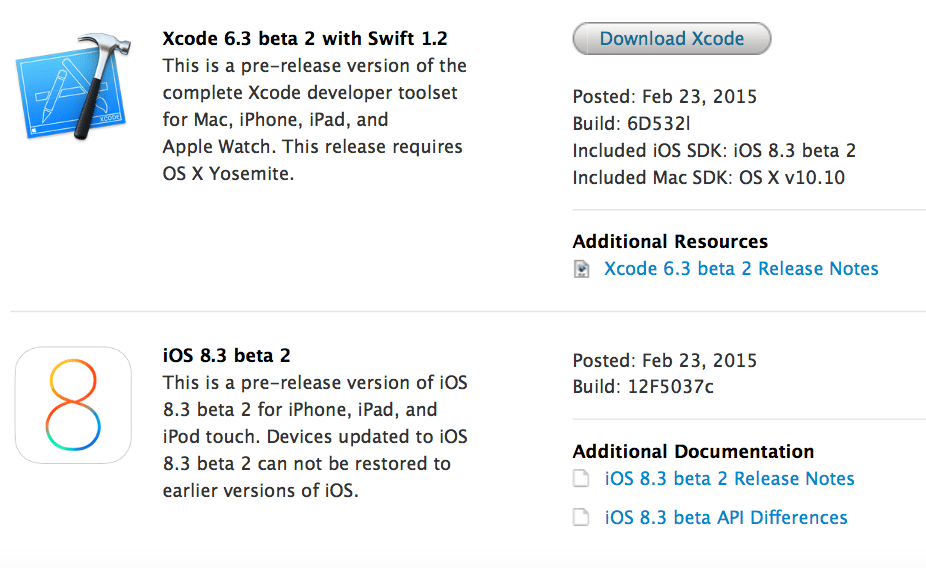Click the page icon beside iOS 8.3 beta 2 Release Notes
This screenshot has width=926, height=568.
tap(581, 479)
